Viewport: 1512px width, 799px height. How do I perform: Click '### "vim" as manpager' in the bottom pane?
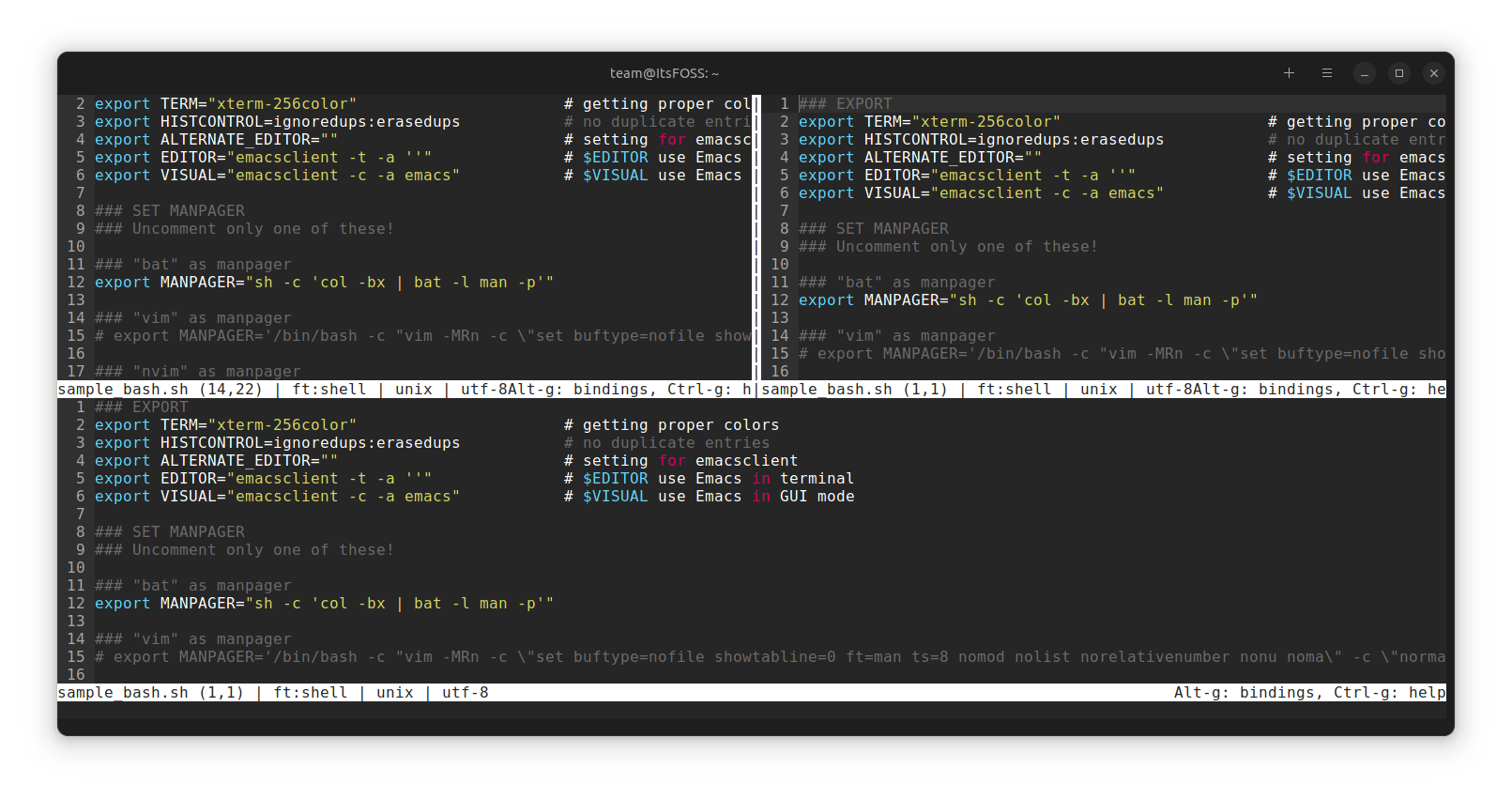[193, 639]
